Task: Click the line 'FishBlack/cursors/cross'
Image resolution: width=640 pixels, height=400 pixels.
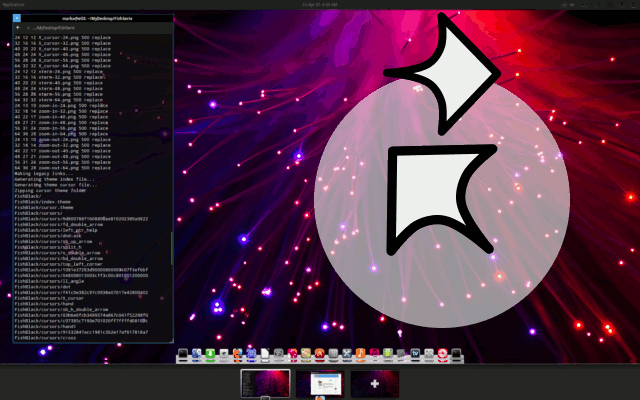Action: coord(45,338)
